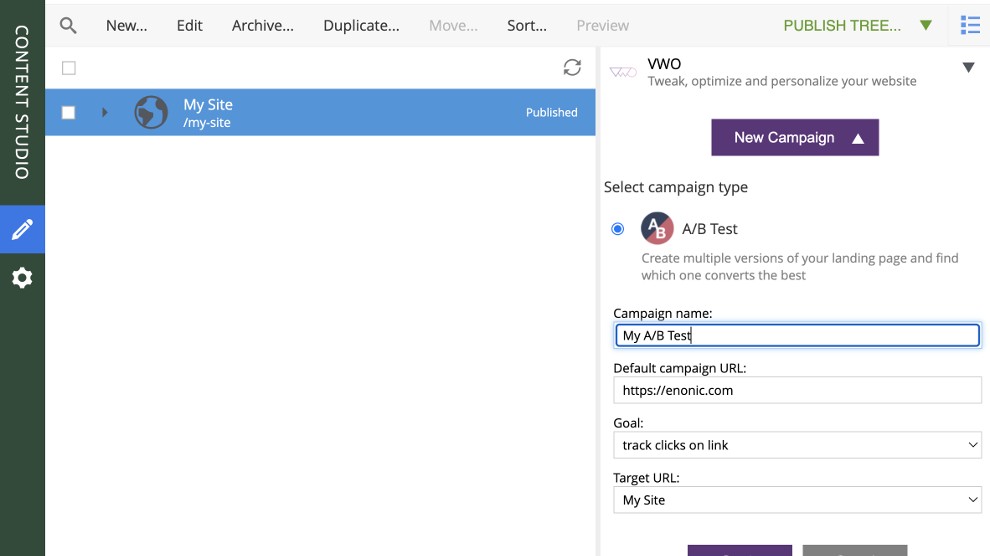Screen dimensions: 990x556
Task: Open the Archive... action
Action: pyautogui.click(x=263, y=25)
